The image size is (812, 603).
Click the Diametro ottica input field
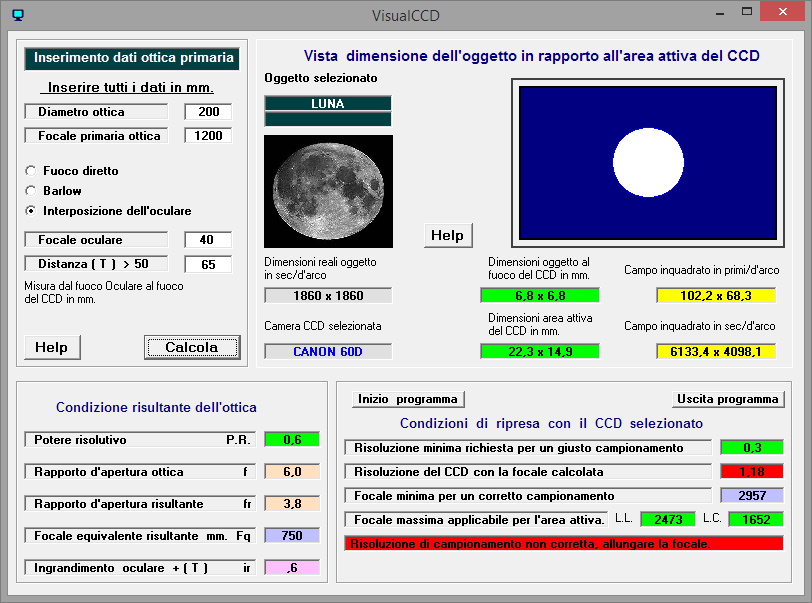(x=208, y=112)
